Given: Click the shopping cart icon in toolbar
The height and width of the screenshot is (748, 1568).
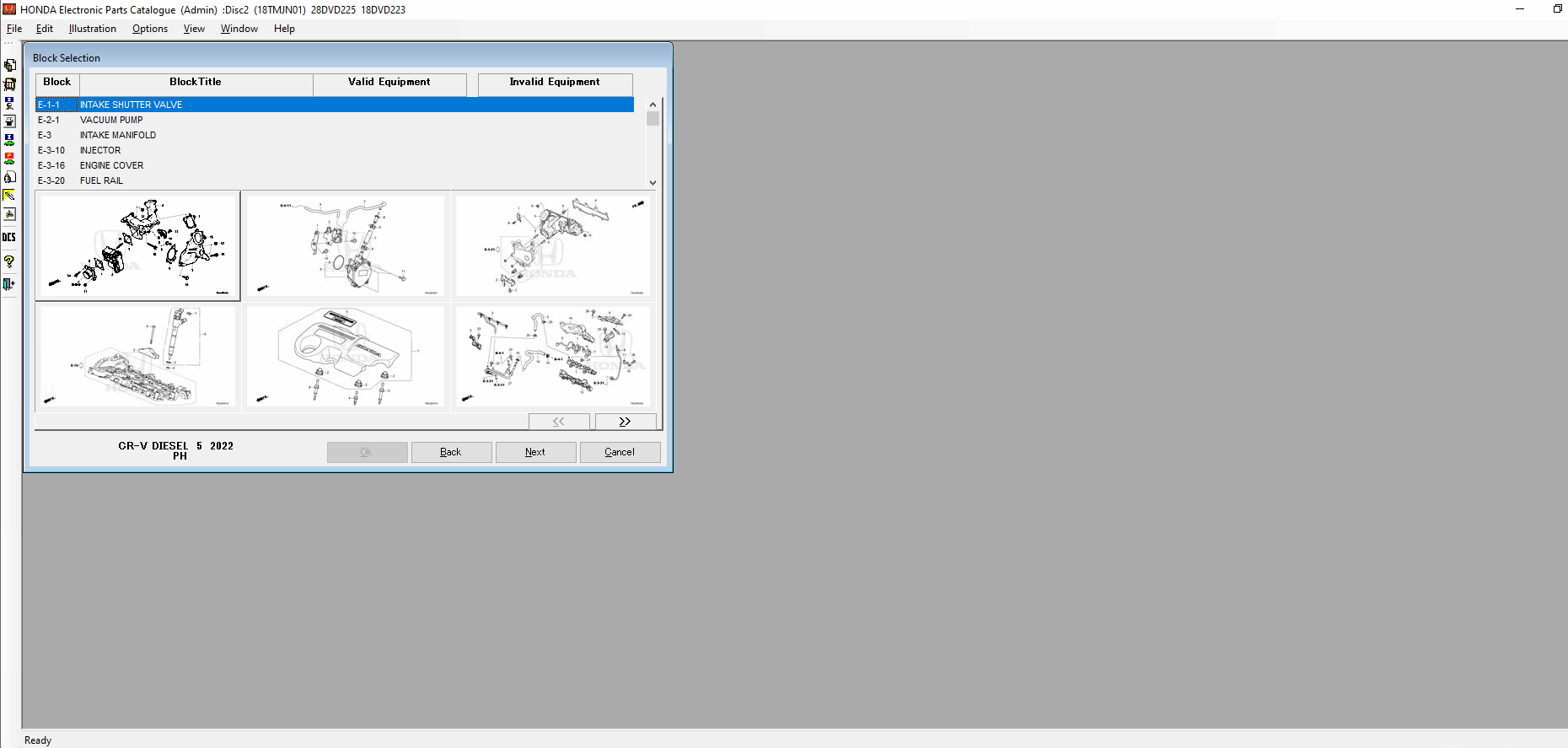Looking at the screenshot, I should pos(9,84).
